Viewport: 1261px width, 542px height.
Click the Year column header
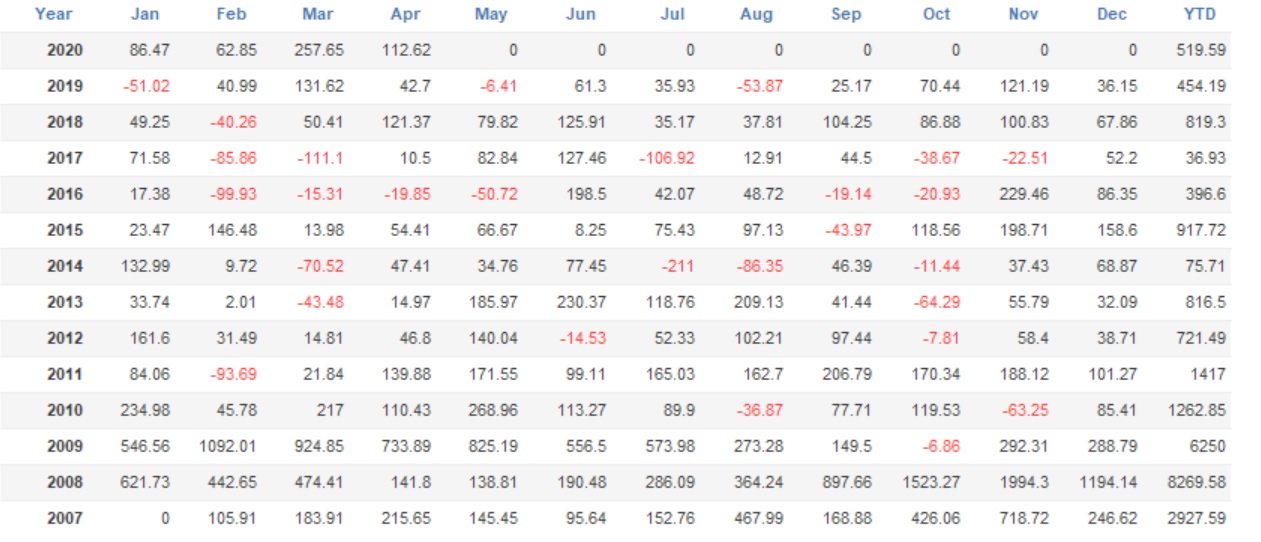pos(53,14)
